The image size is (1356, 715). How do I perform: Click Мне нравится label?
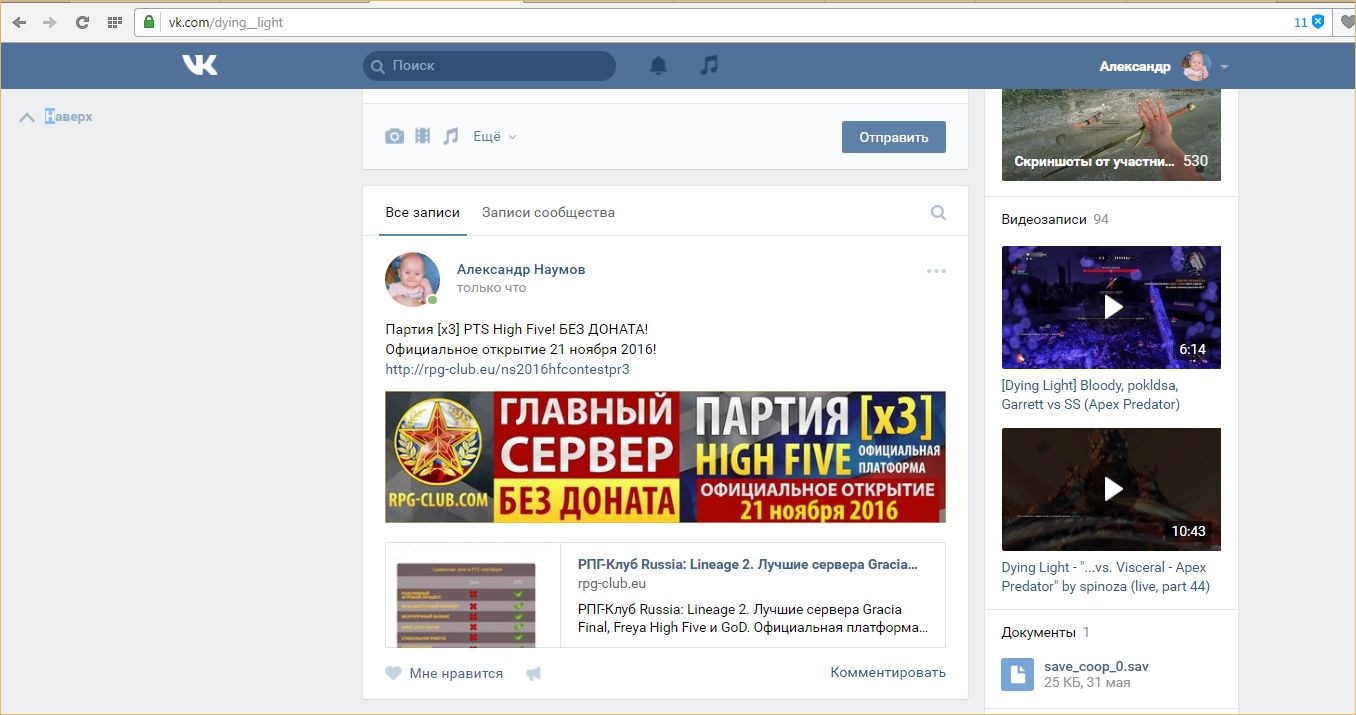[x=456, y=673]
